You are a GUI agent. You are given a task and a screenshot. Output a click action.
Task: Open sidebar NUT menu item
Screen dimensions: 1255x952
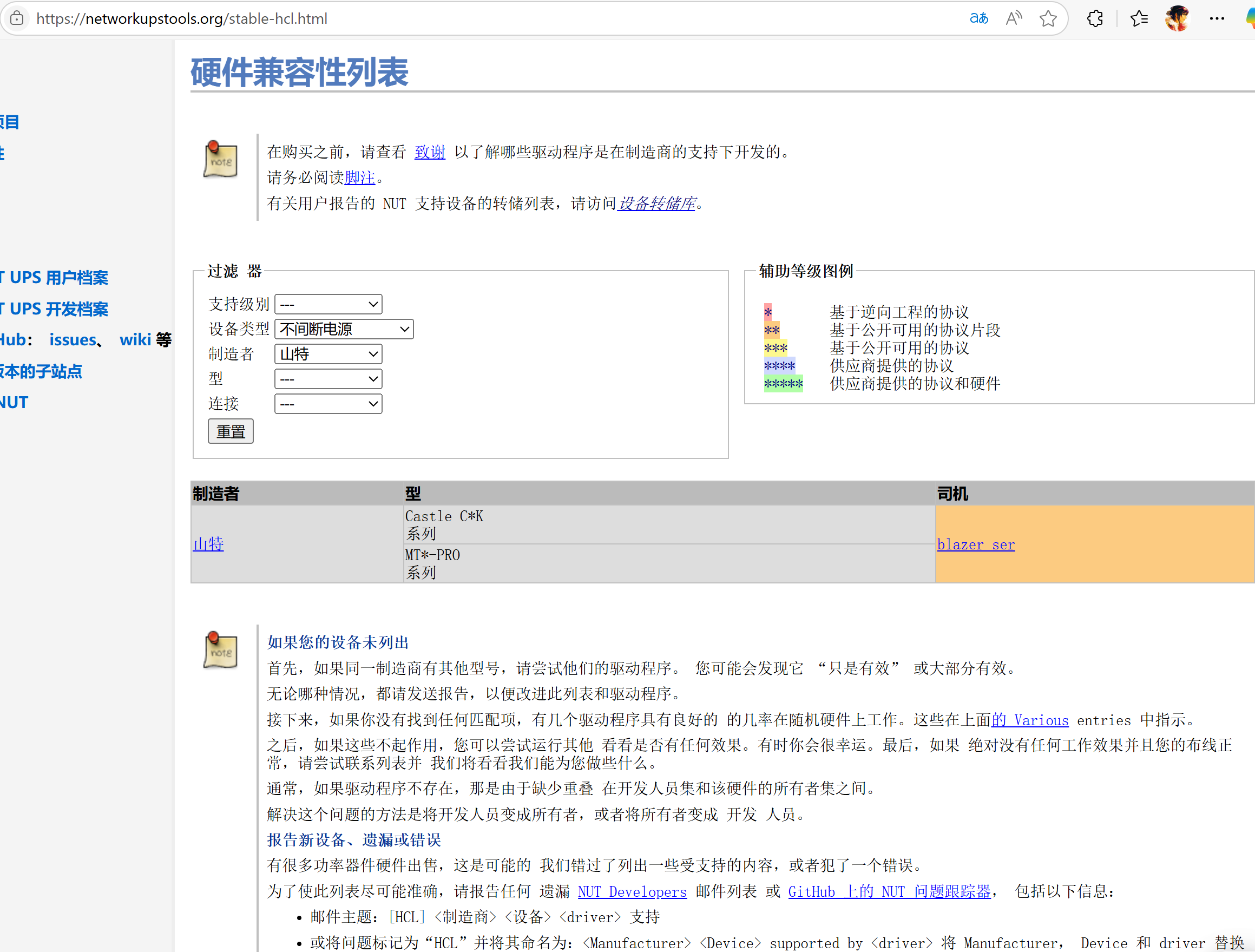pos(14,402)
